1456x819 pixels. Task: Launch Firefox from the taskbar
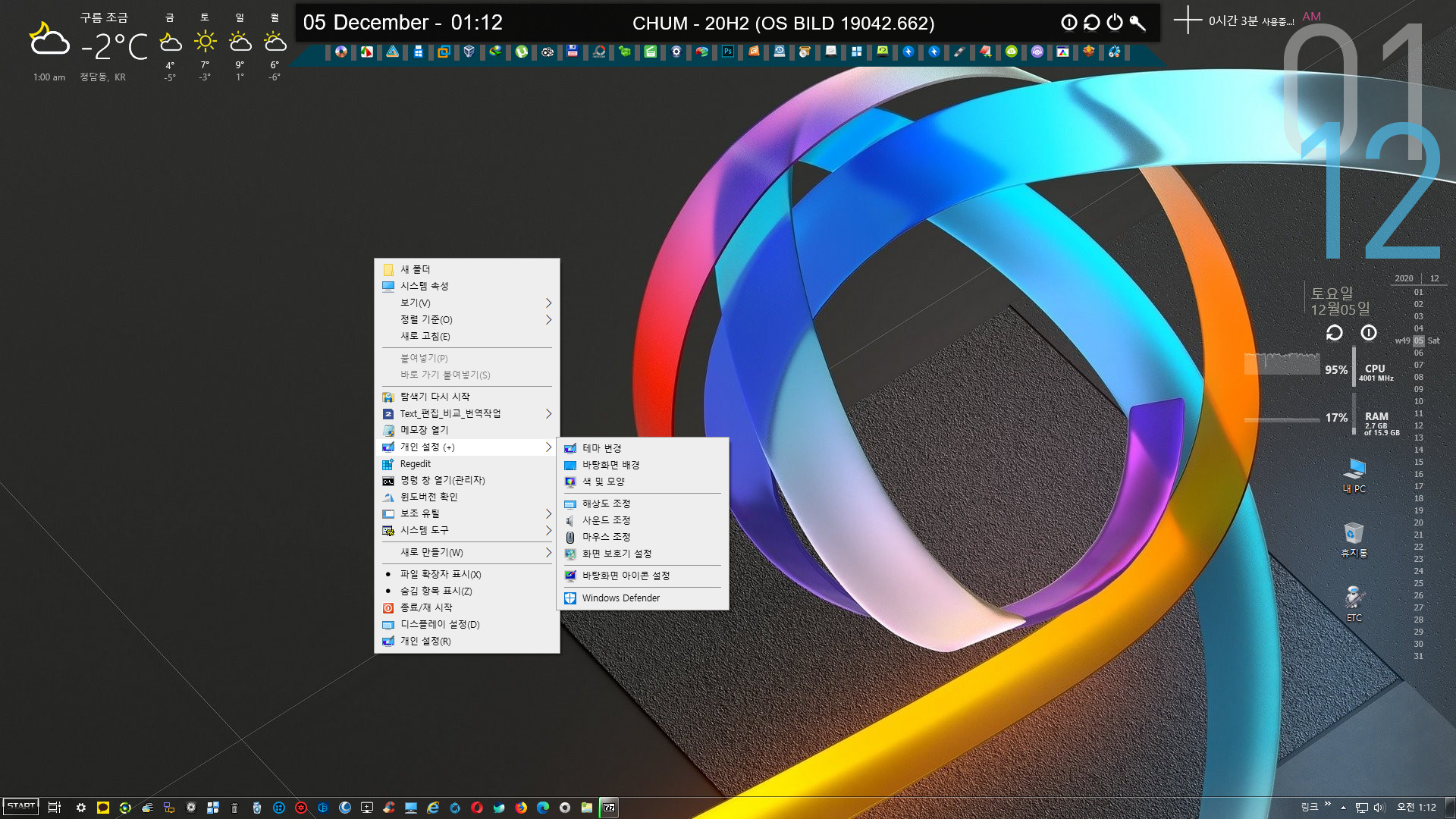[x=521, y=808]
